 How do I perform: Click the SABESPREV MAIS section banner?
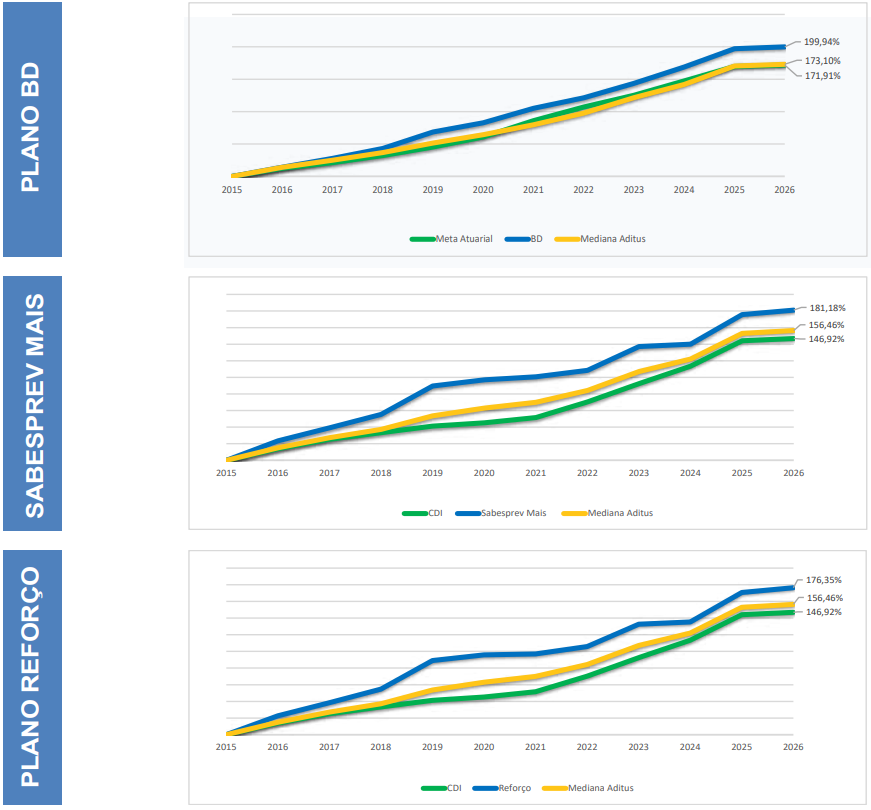32,403
